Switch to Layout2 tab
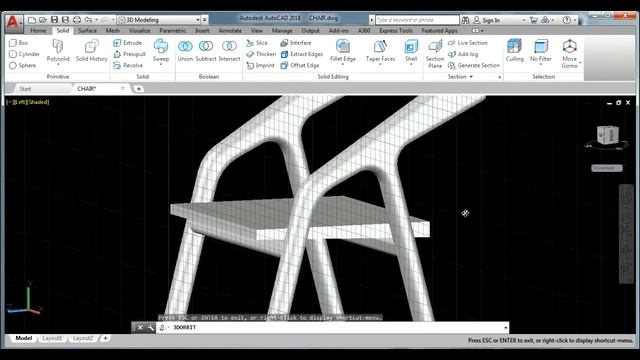The height and width of the screenshot is (360, 640). (x=83, y=338)
